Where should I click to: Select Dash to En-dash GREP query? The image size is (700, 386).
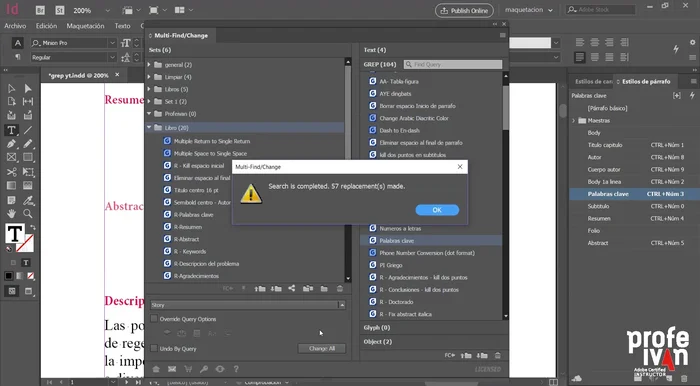coord(400,130)
